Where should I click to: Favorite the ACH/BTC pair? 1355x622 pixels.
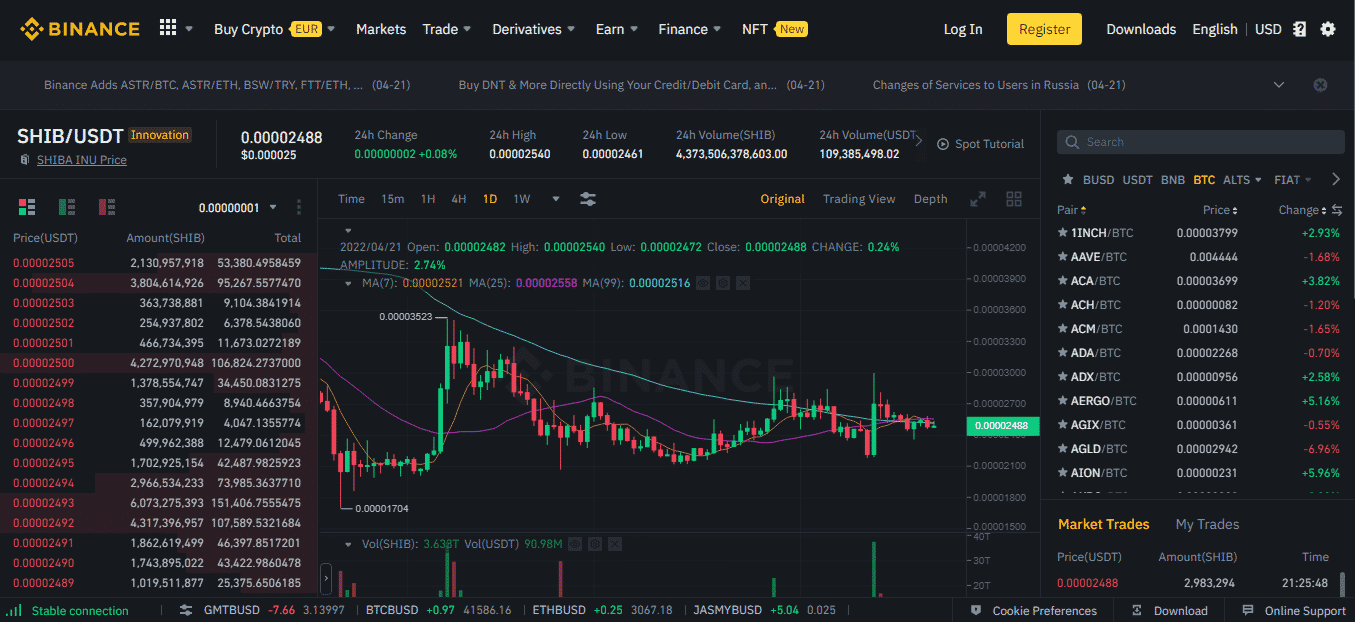point(1063,305)
